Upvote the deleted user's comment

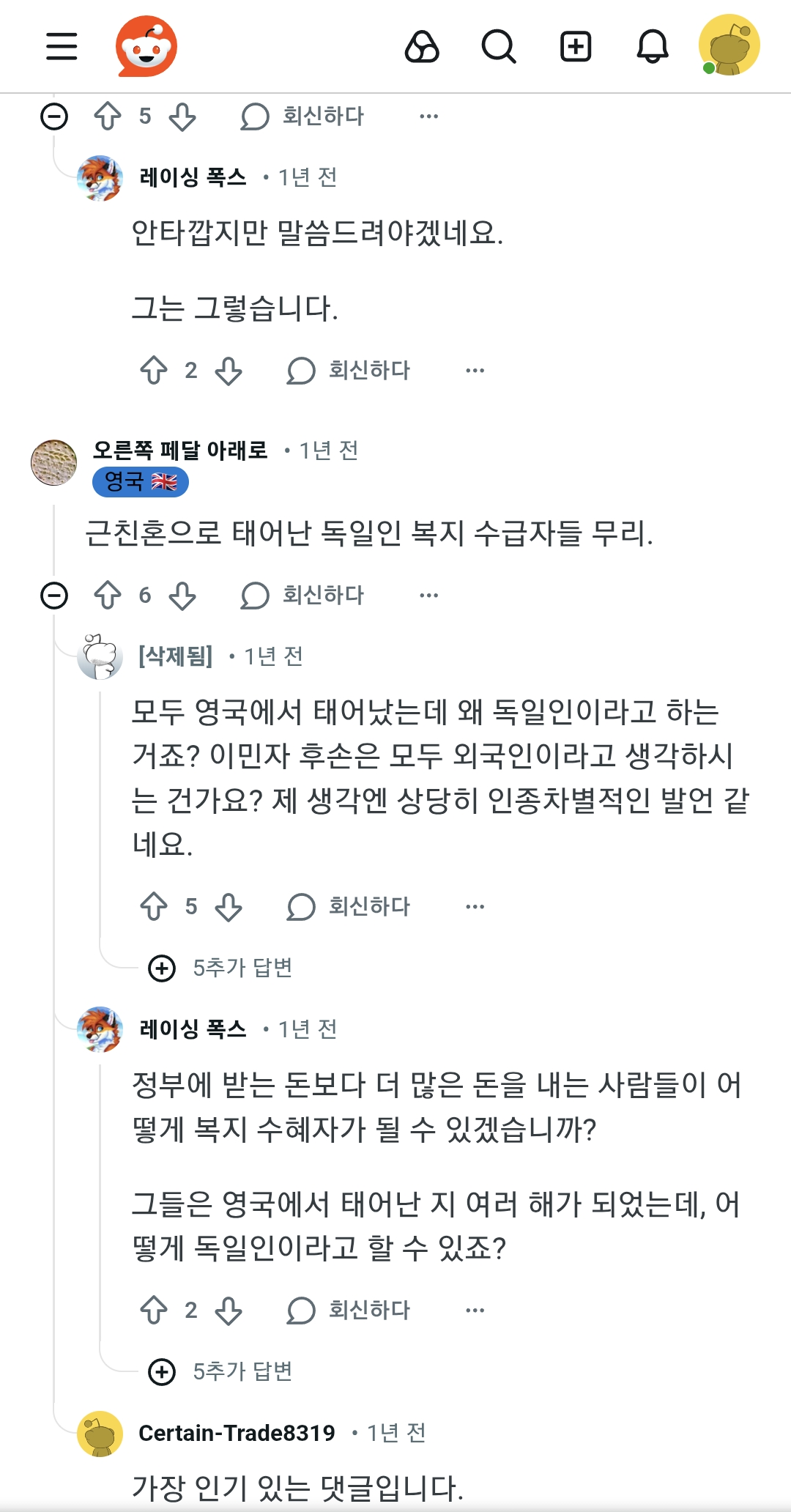(154, 906)
